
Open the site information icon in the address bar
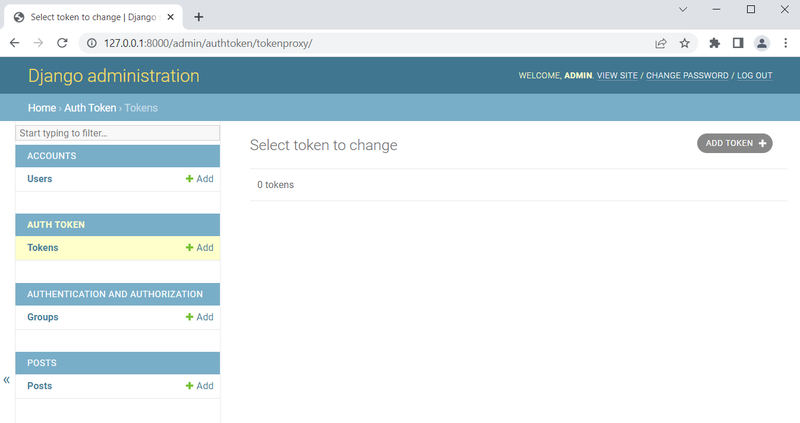coord(92,43)
